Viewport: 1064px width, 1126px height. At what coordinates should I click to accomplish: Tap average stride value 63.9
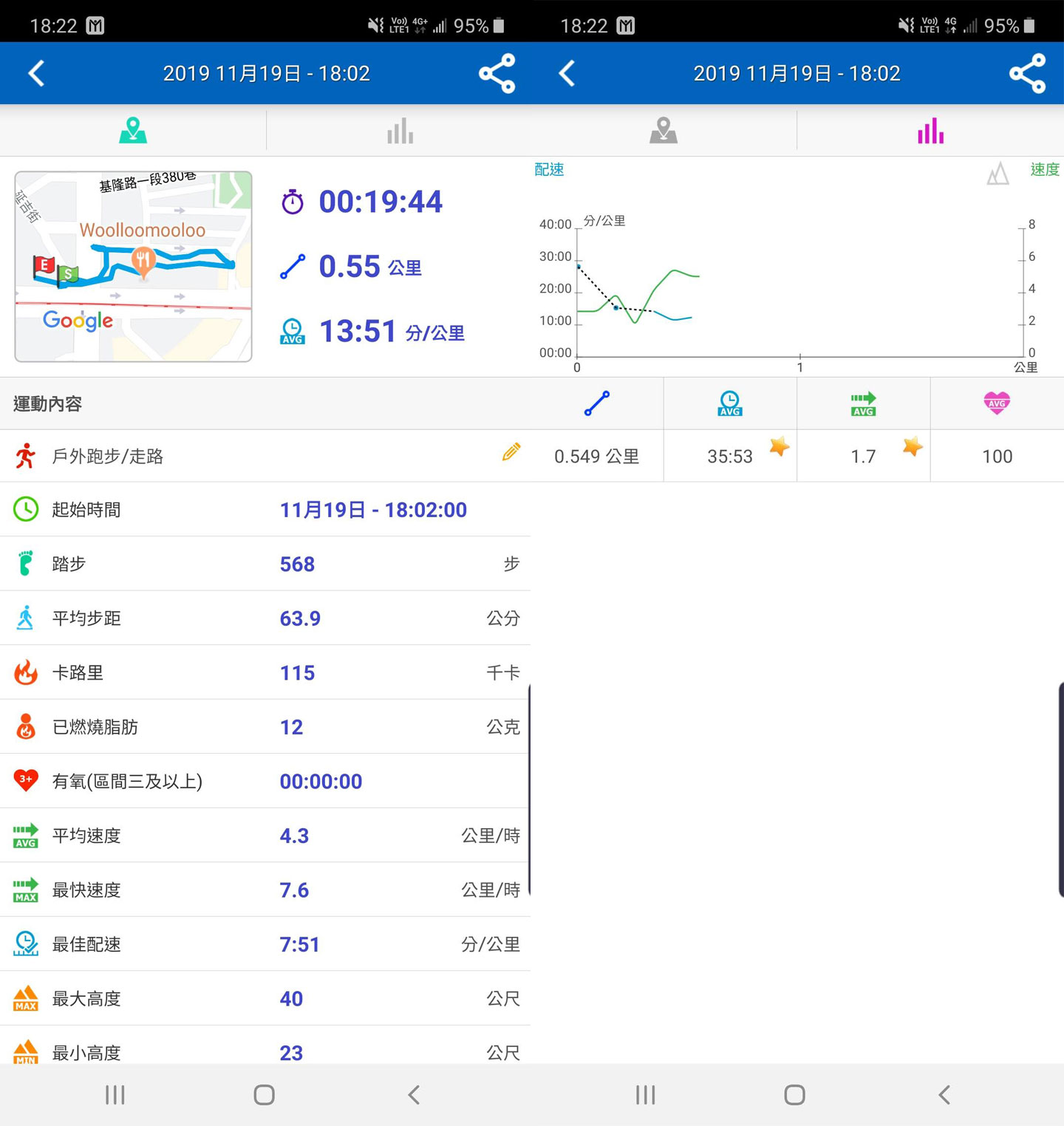point(300,618)
